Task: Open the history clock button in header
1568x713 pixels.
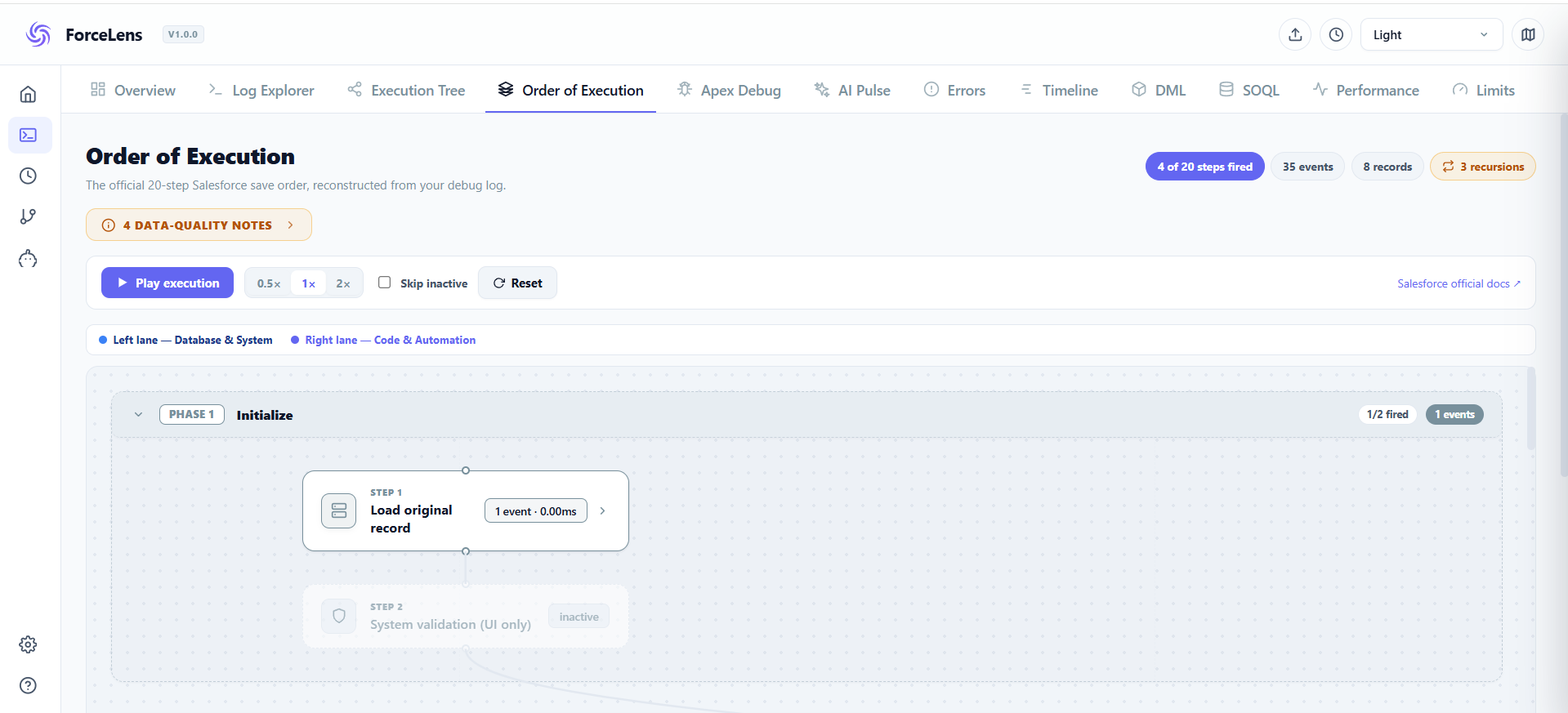Action: (x=1336, y=34)
